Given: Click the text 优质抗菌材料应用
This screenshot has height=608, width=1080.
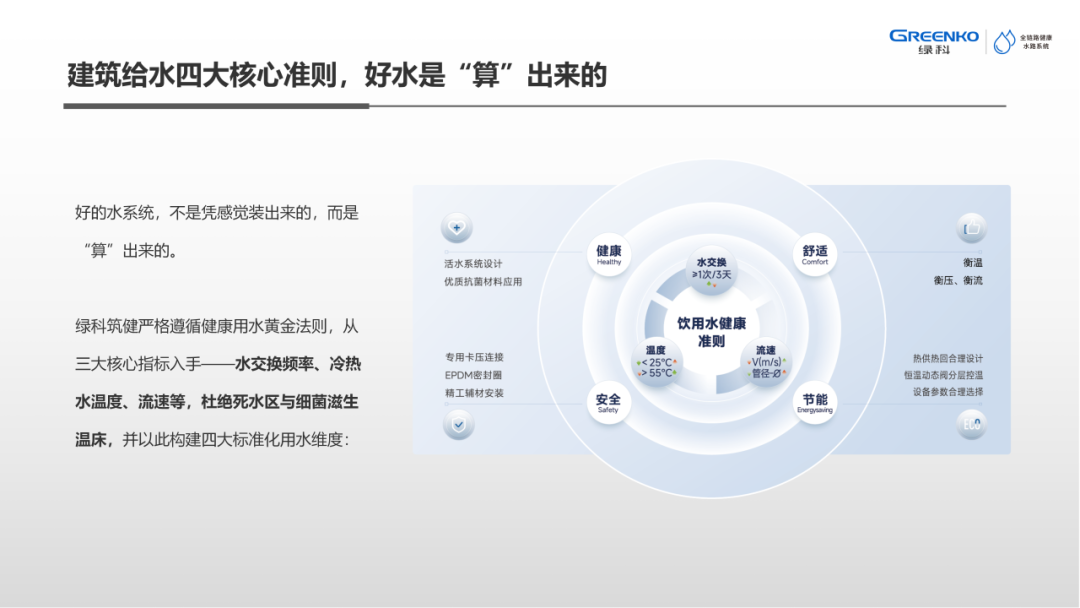Looking at the screenshot, I should tap(483, 282).
